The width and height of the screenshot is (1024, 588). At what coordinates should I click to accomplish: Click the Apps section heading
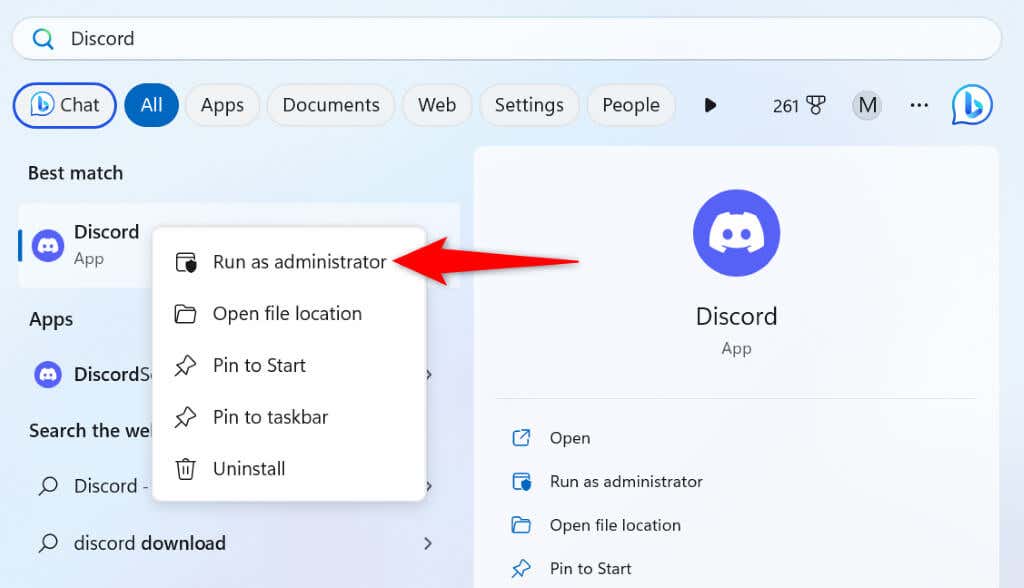click(51, 319)
